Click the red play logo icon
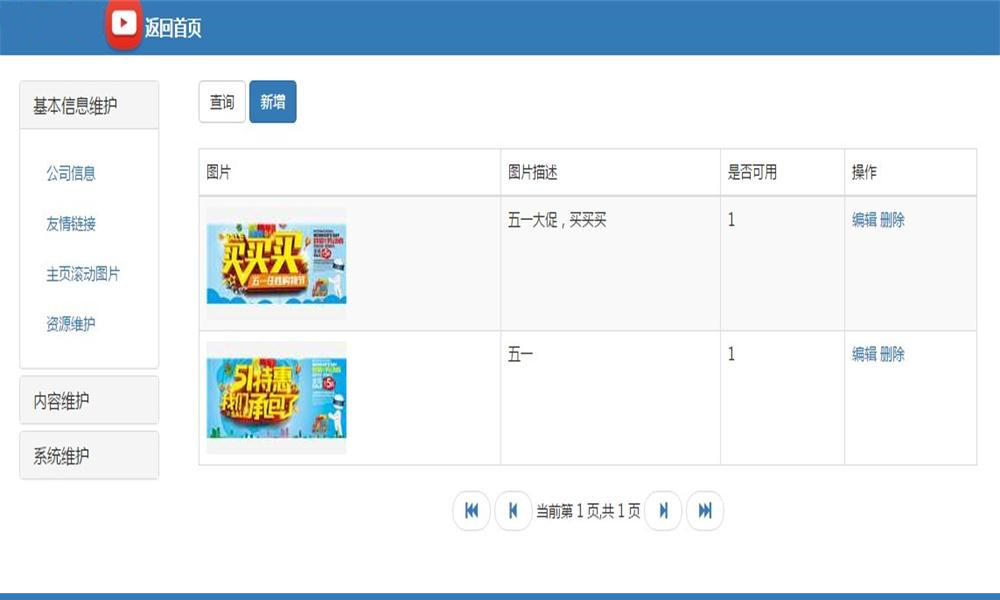 [124, 24]
